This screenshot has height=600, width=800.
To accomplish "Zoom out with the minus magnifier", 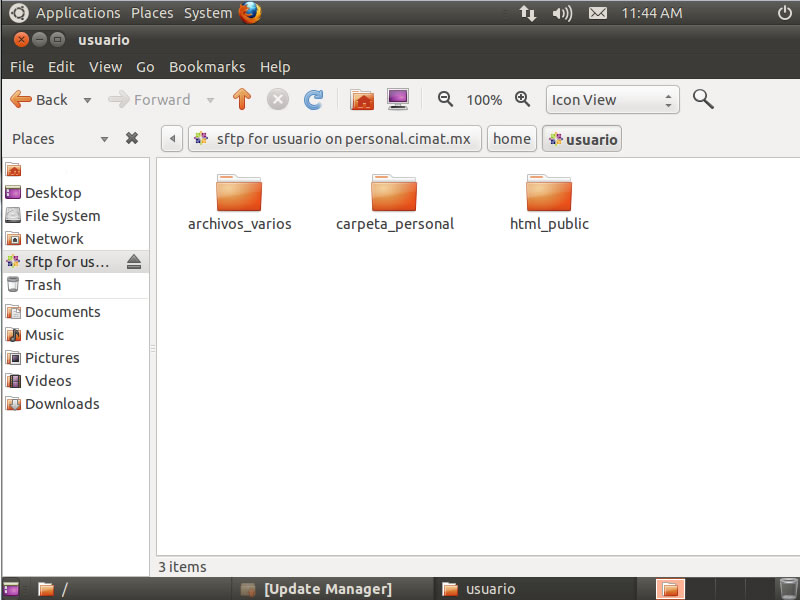I will [445, 99].
